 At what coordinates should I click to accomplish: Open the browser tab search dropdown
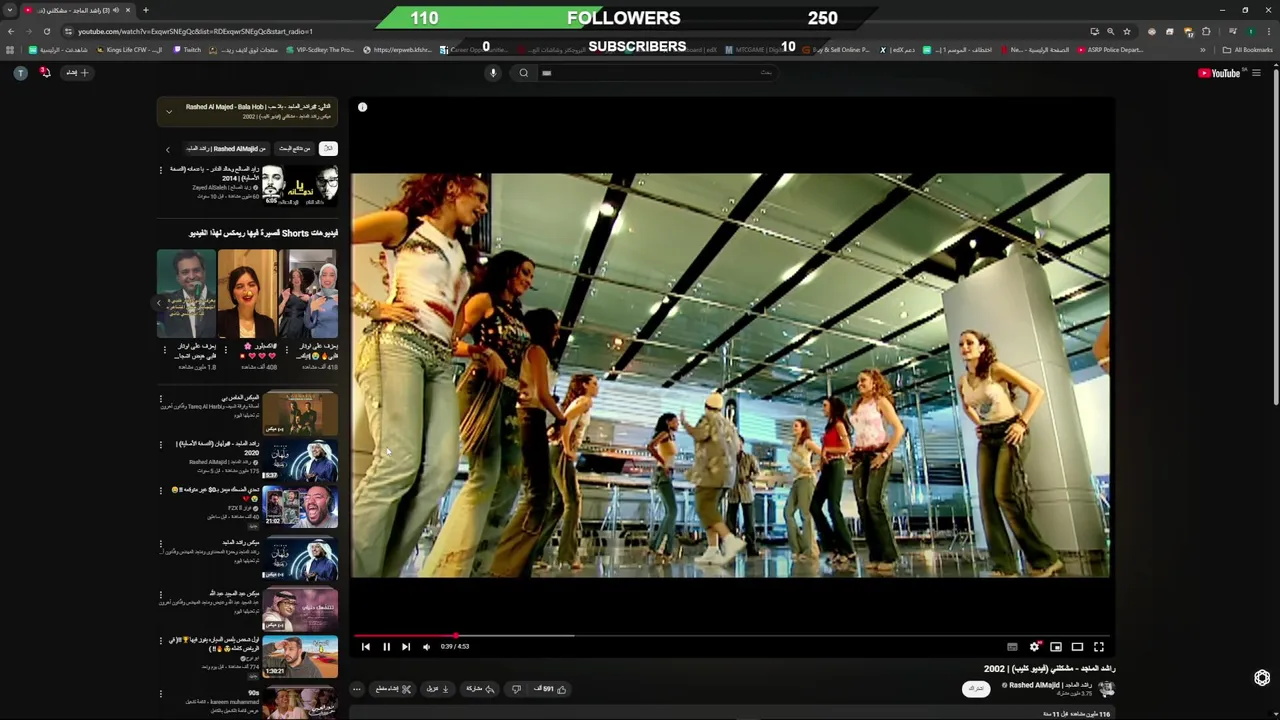click(10, 10)
